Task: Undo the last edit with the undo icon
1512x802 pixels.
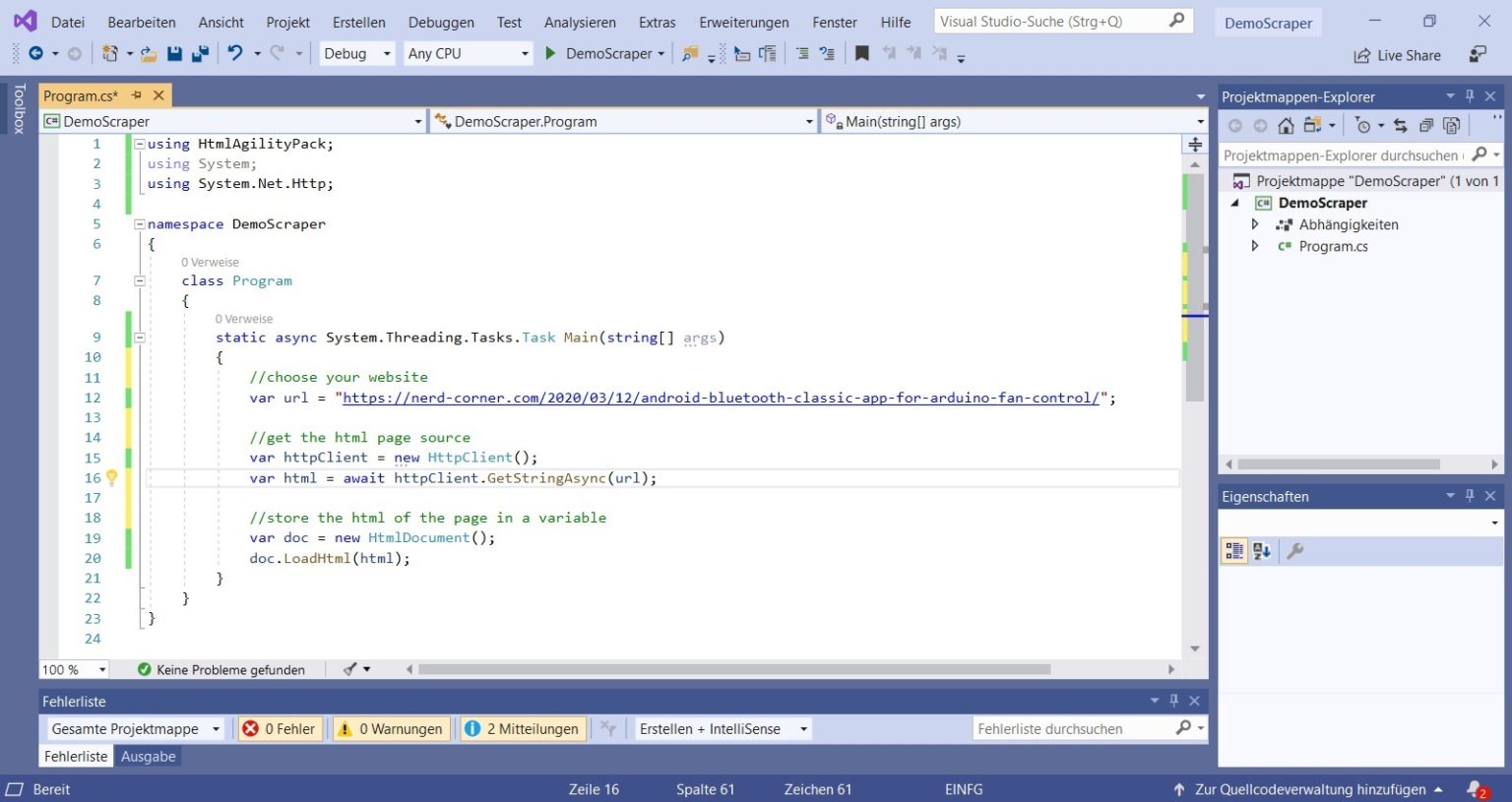Action: [x=232, y=53]
